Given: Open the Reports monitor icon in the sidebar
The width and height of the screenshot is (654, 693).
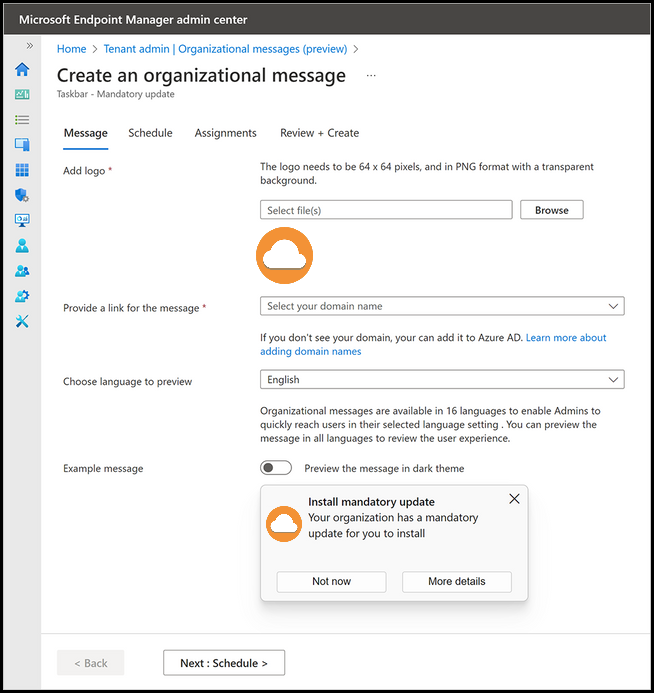Looking at the screenshot, I should [22, 220].
